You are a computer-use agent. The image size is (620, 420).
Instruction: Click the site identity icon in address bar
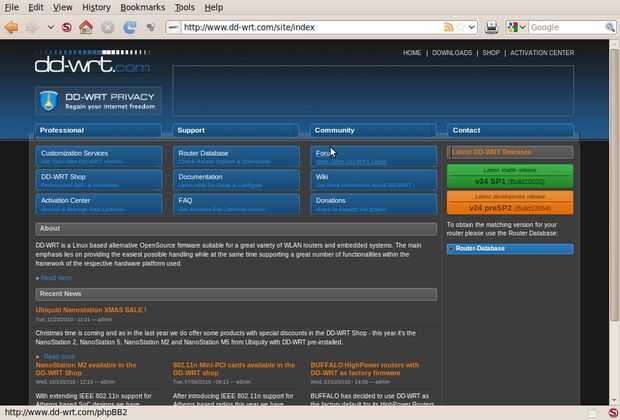coord(173,27)
